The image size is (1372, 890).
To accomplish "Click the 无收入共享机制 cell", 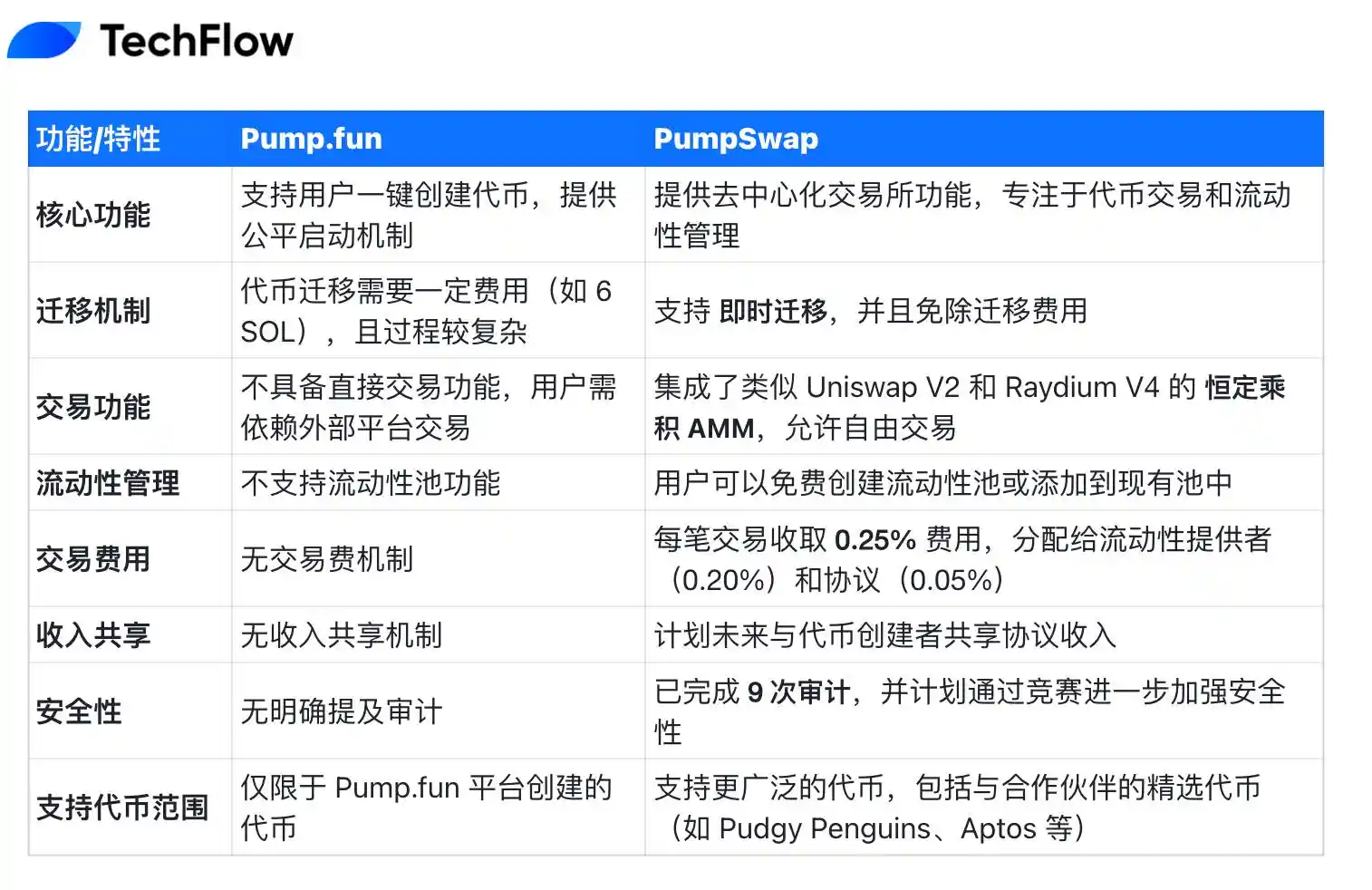I will 341,635.
